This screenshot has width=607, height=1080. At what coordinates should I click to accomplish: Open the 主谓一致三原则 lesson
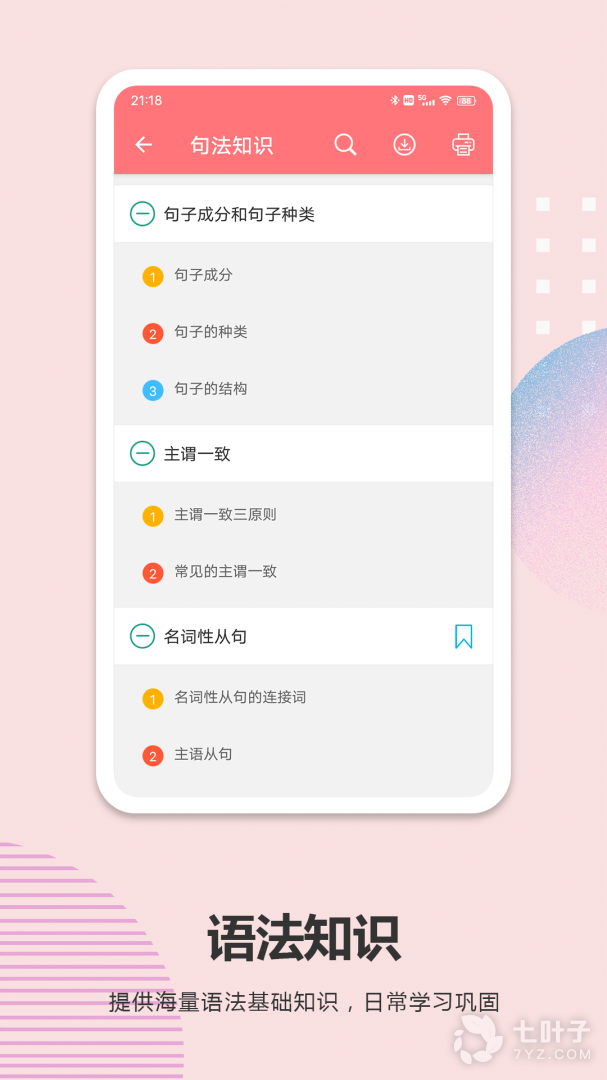(x=225, y=515)
